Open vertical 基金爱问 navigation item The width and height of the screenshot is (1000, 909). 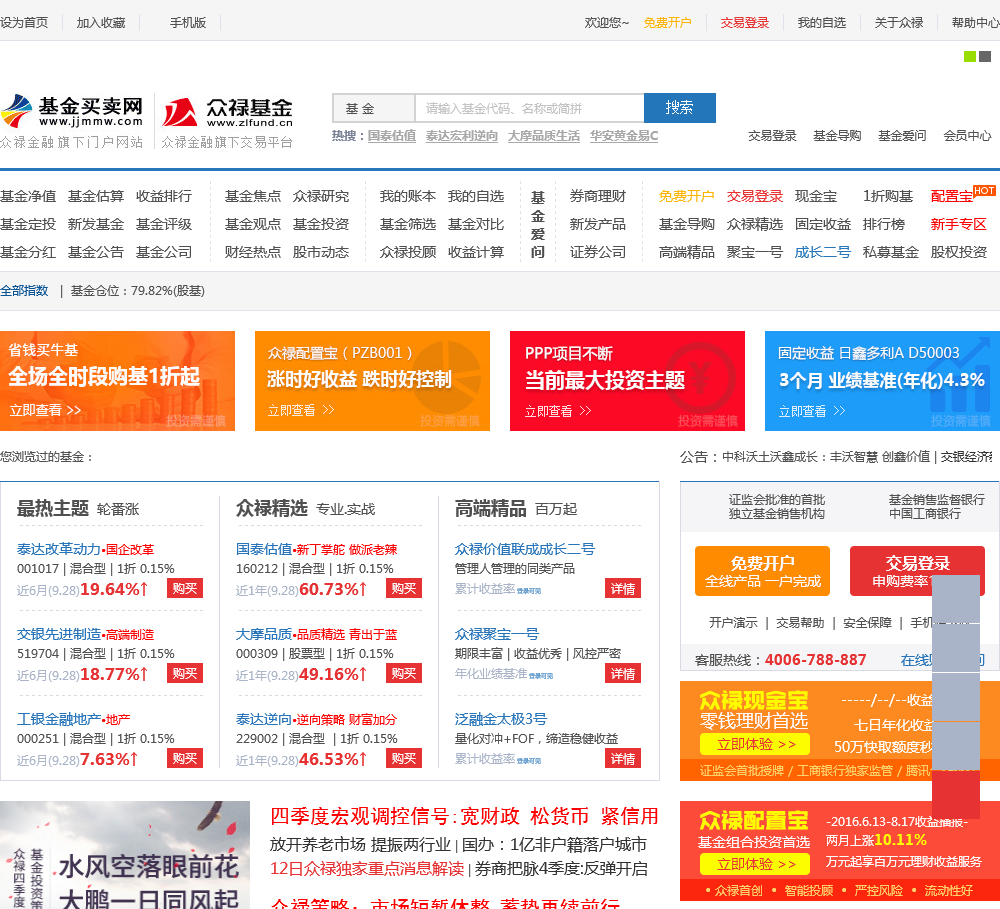538,225
